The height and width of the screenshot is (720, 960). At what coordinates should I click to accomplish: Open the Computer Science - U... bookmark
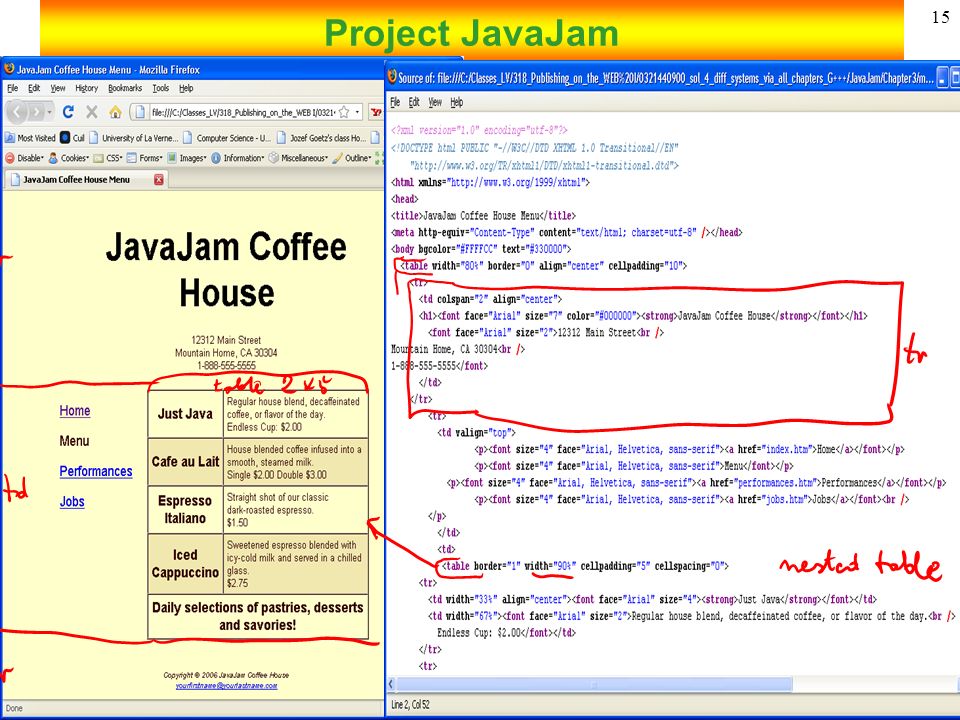click(227, 138)
